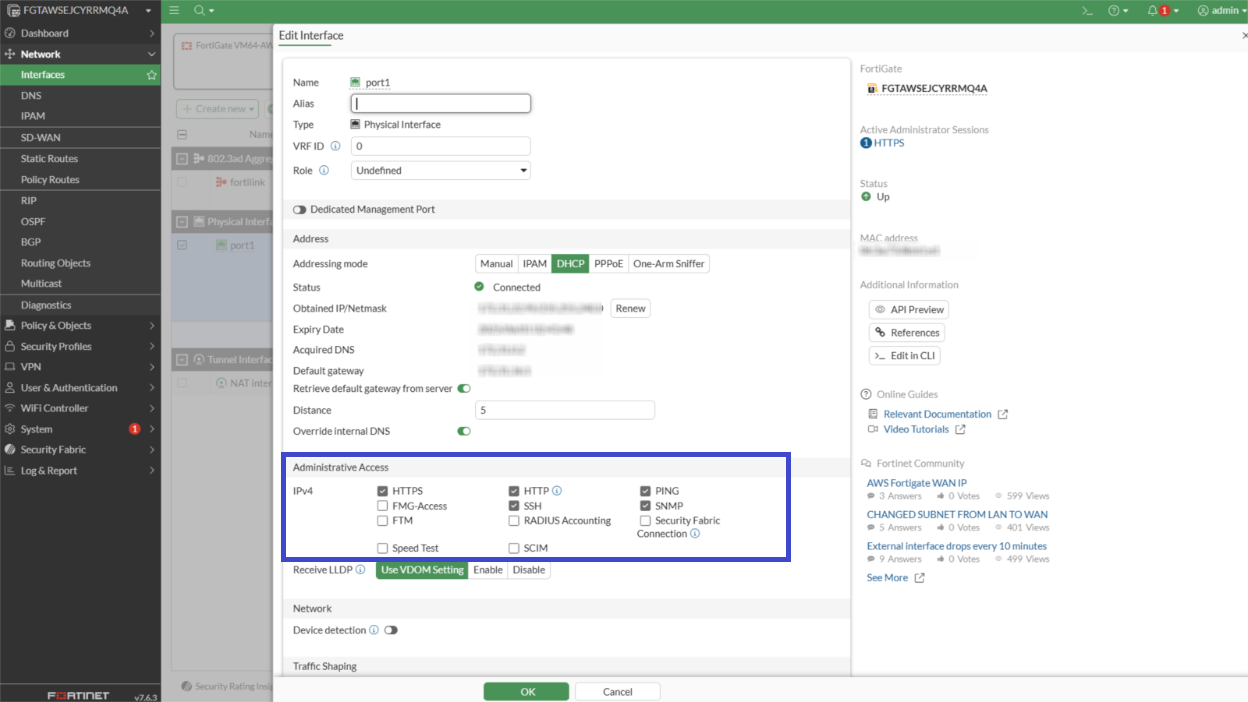Viewport: 1248px width, 702px height.
Task: Click the Device detection info icon
Action: click(x=374, y=631)
